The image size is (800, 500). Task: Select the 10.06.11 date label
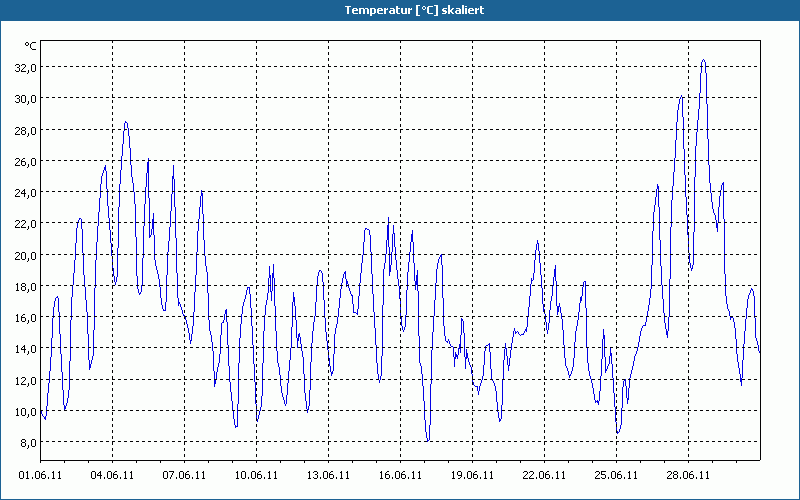point(256,475)
